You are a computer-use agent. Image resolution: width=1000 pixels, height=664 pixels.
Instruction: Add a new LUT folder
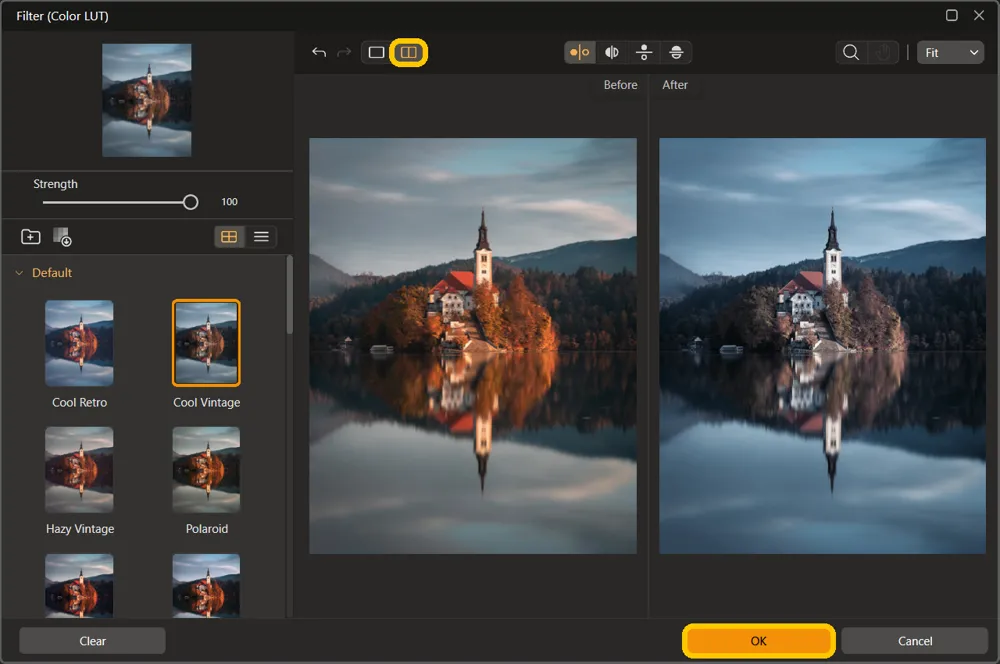(x=31, y=237)
